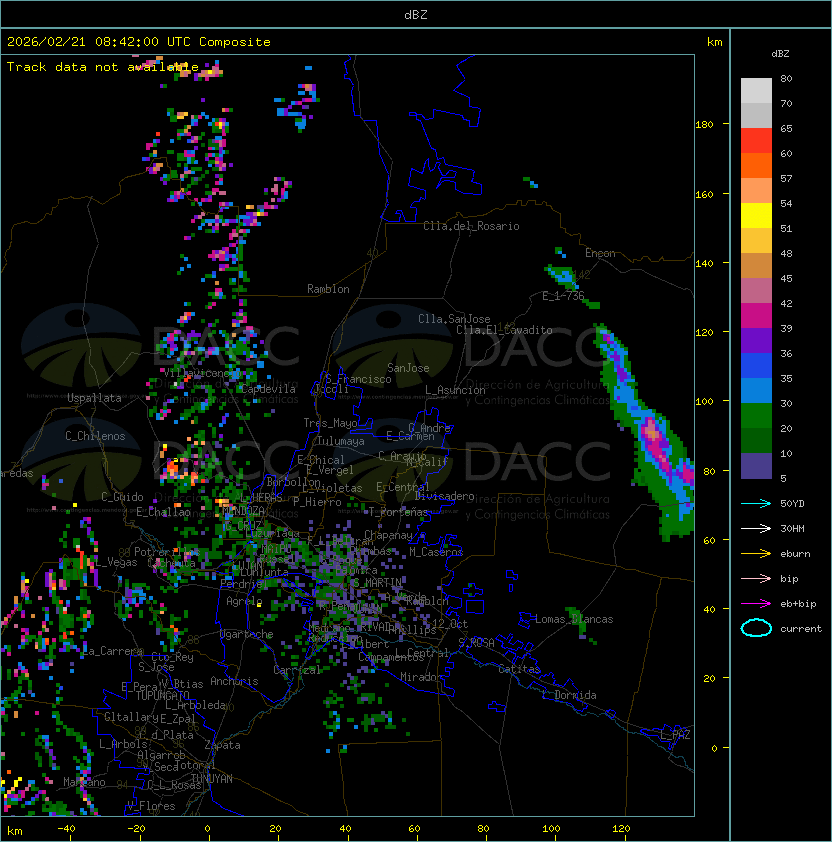Click the 'Track data not available' message
Image resolution: width=832 pixels, height=842 pixels.
coord(103,67)
